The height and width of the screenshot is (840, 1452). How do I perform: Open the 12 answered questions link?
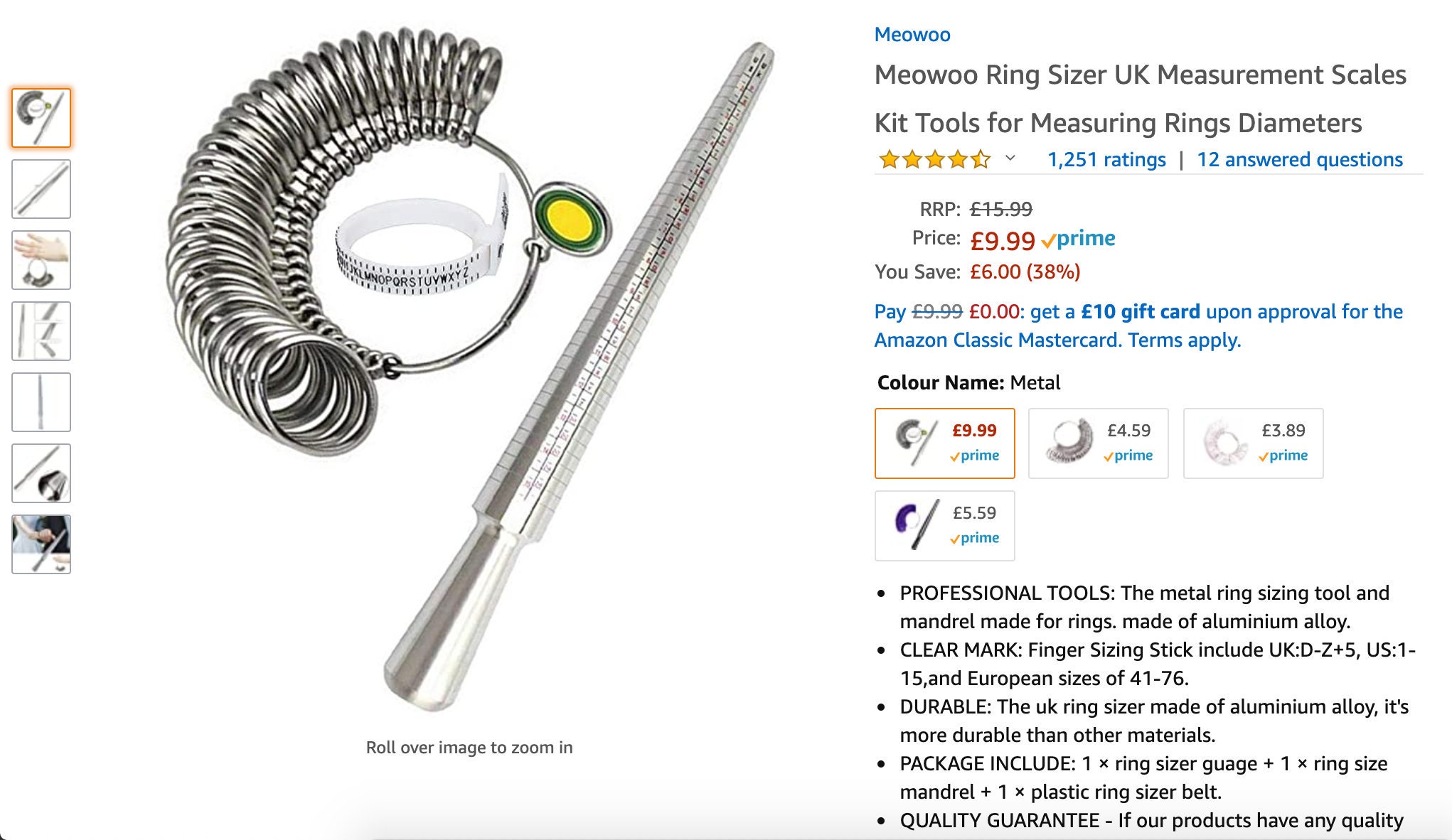coord(1299,159)
